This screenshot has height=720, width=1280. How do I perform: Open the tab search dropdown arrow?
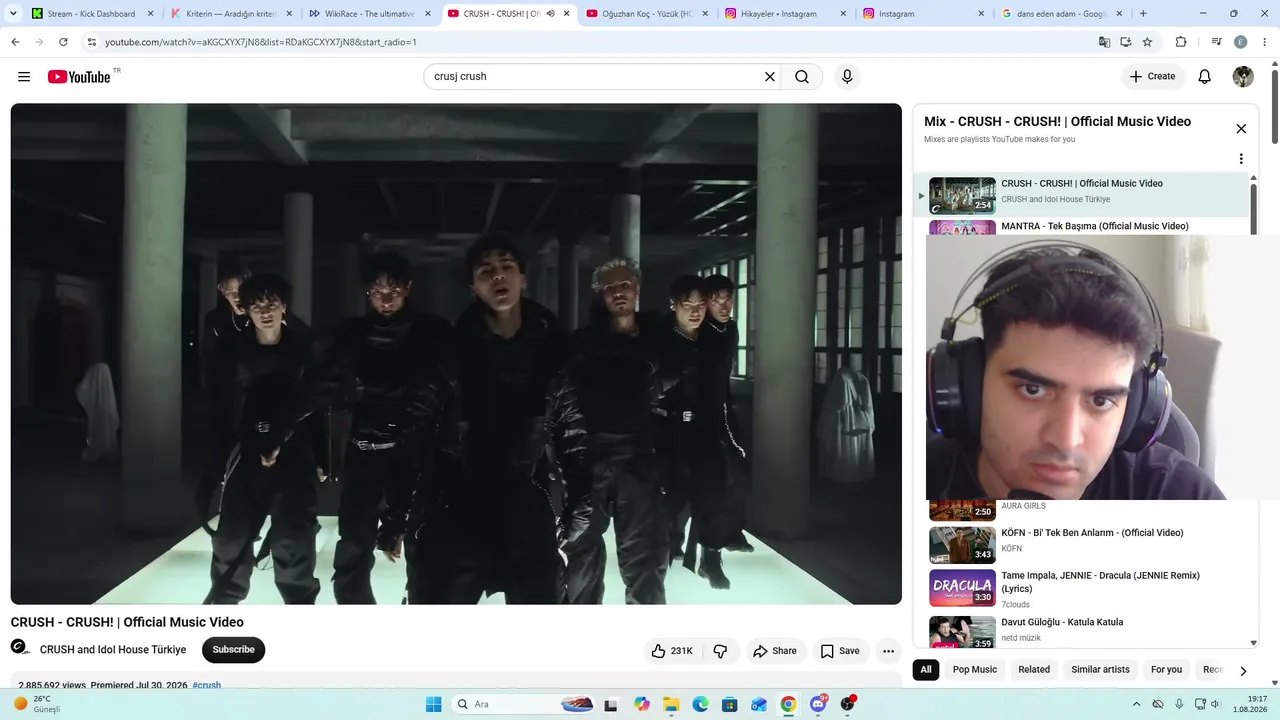[13, 14]
